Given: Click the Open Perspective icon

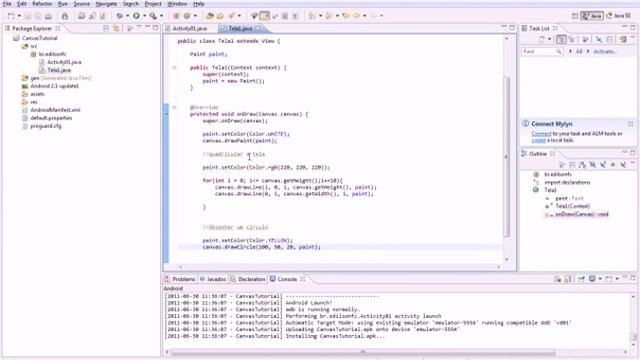Looking at the screenshot, I should [575, 16].
